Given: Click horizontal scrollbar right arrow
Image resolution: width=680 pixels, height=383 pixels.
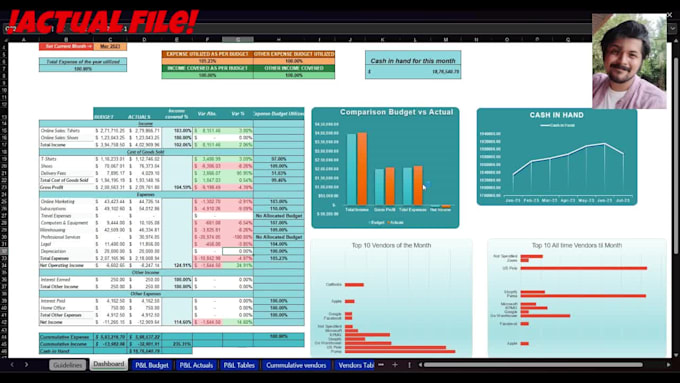Looking at the screenshot, I should pyautogui.click(x=668, y=365).
